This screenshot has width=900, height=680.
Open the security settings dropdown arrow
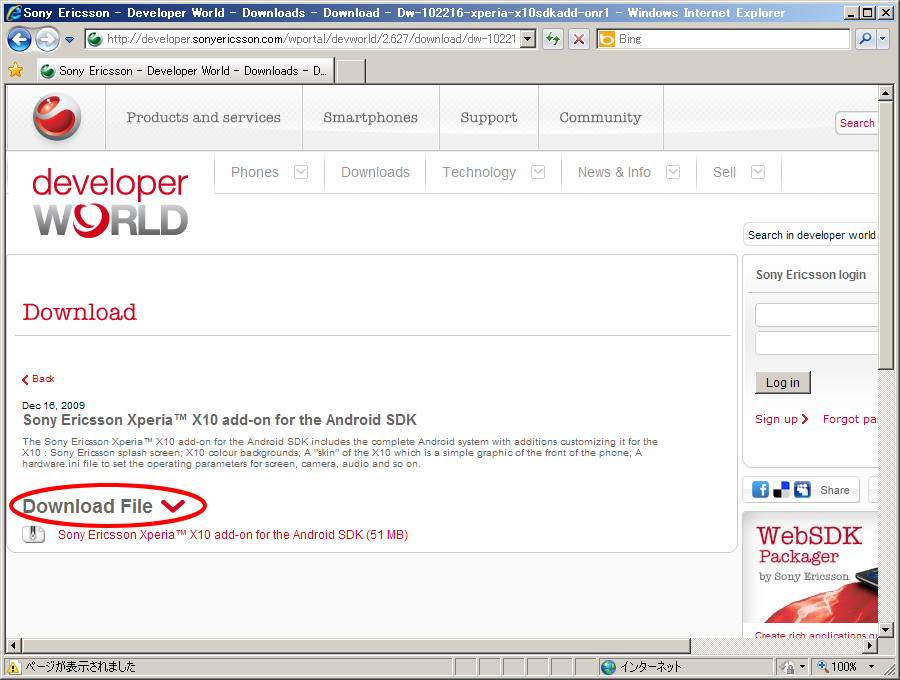point(802,667)
